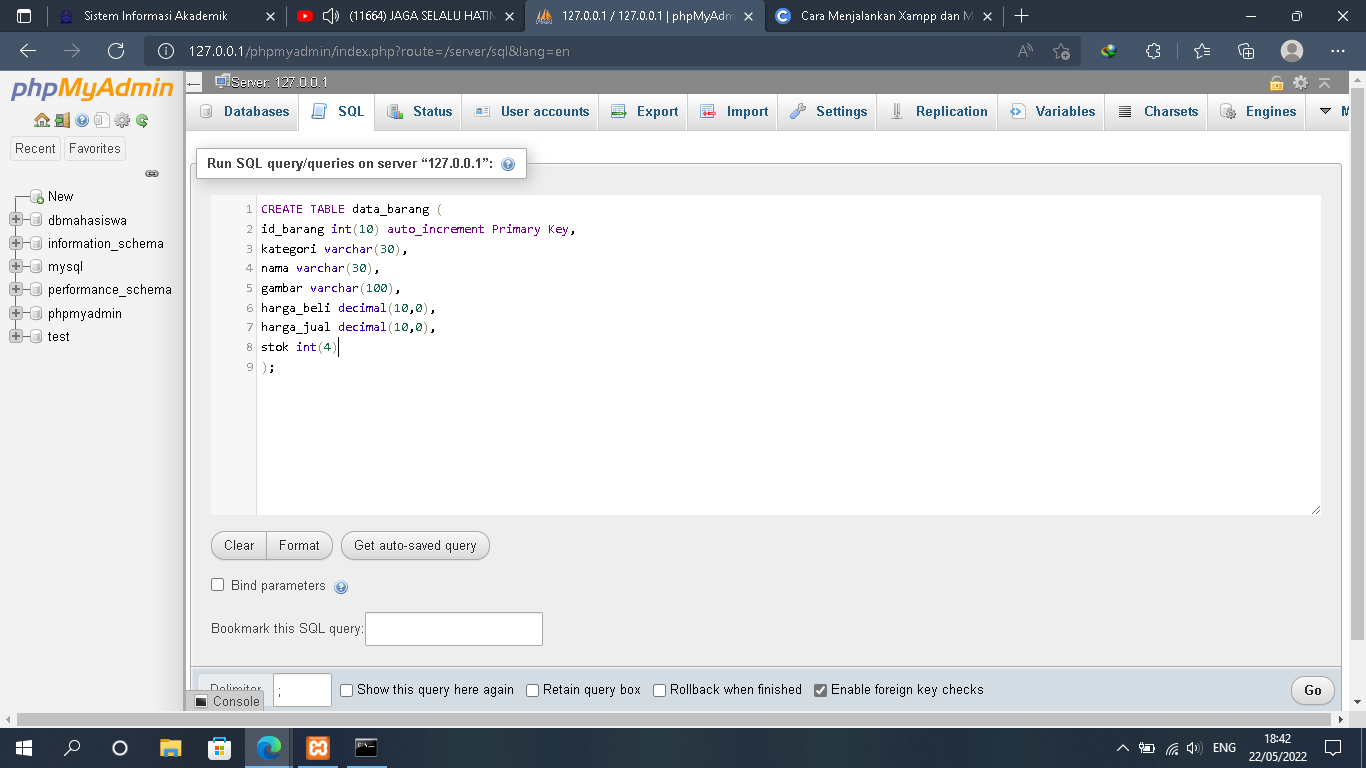This screenshot has width=1366, height=768.
Task: Click the Bookmark this SQL query field
Action: [x=454, y=629]
